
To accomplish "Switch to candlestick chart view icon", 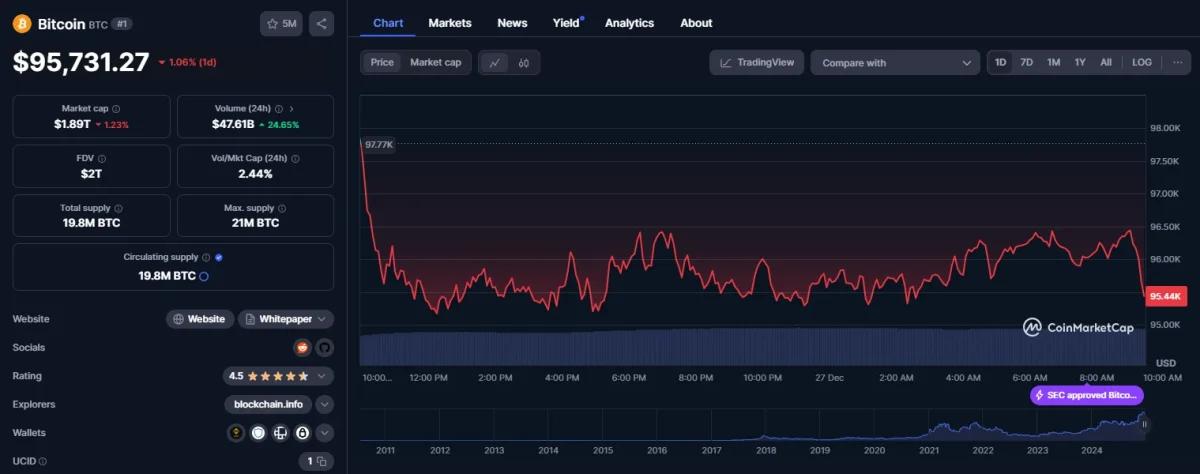I will (524, 62).
